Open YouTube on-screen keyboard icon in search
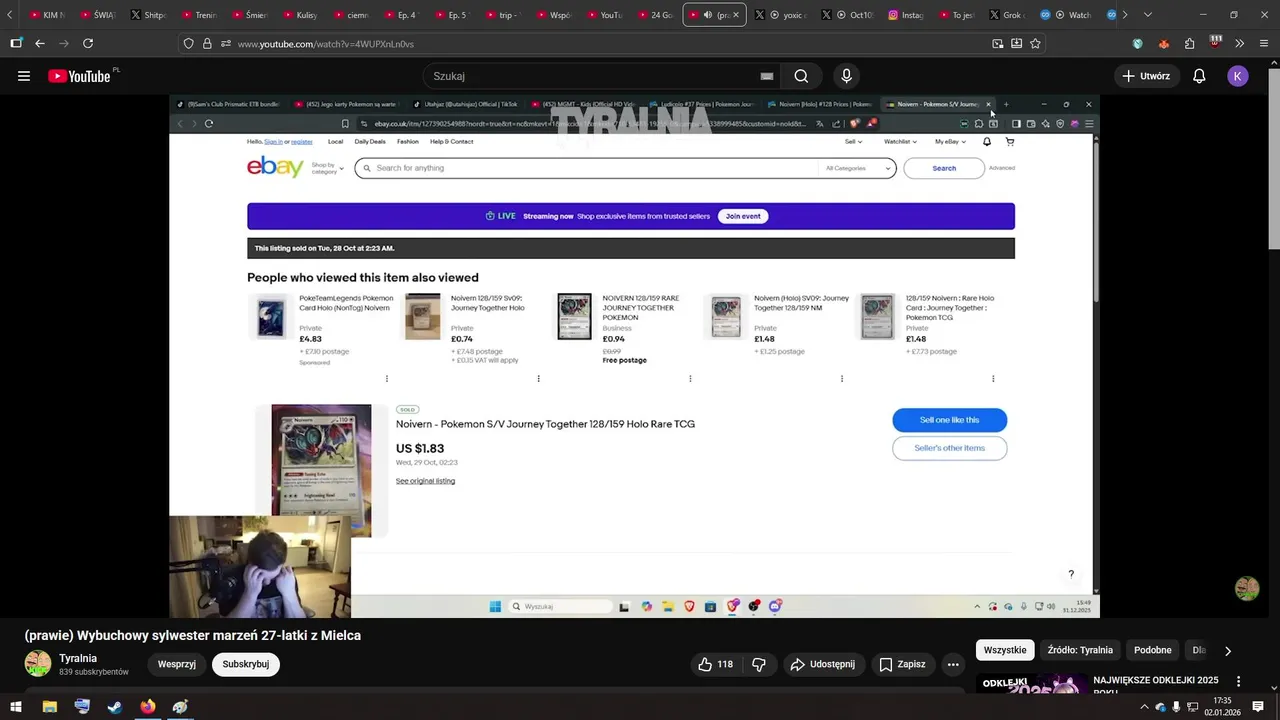Image resolution: width=1280 pixels, height=720 pixels. coord(767,76)
